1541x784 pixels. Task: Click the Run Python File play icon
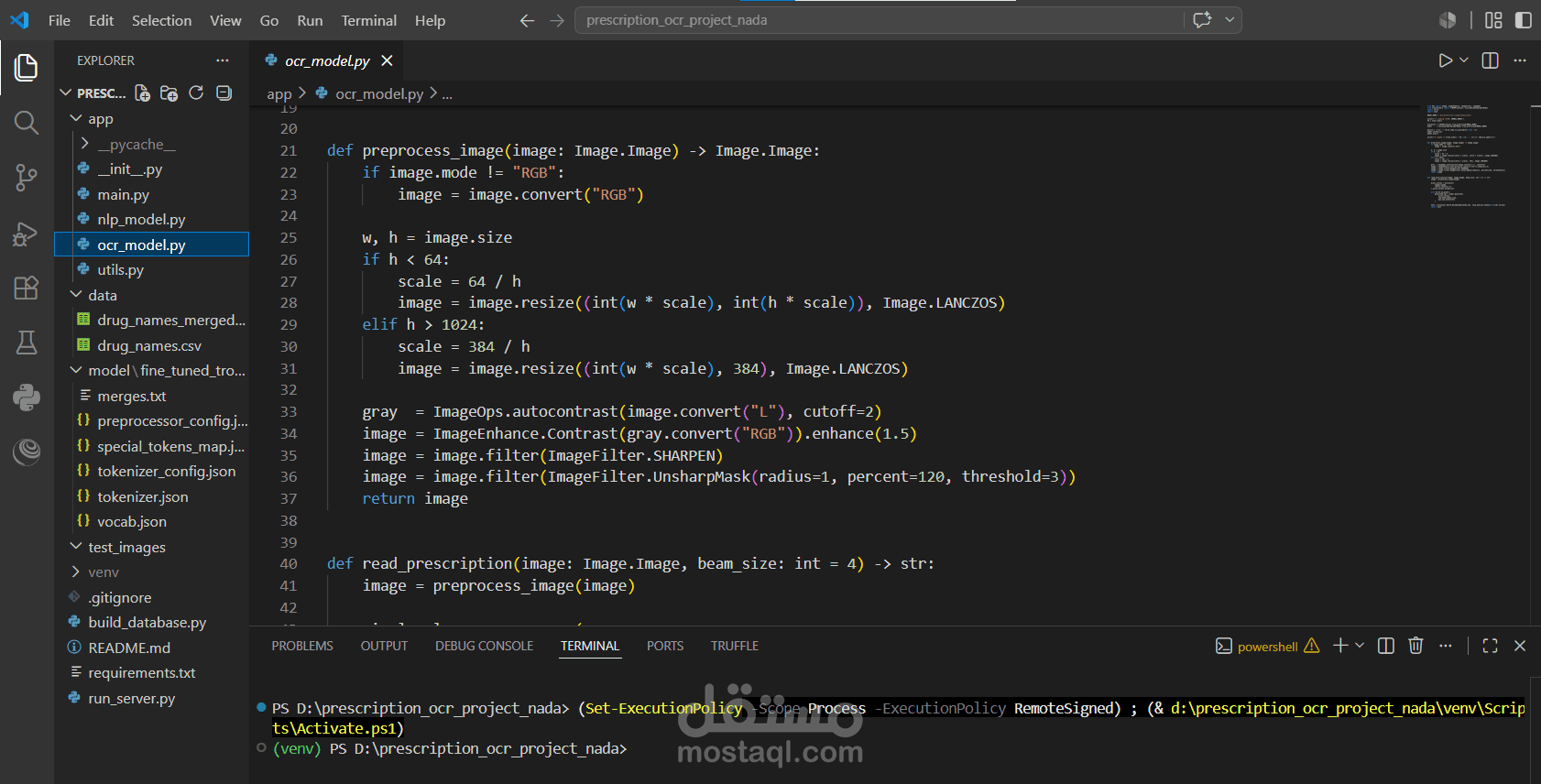[1445, 60]
